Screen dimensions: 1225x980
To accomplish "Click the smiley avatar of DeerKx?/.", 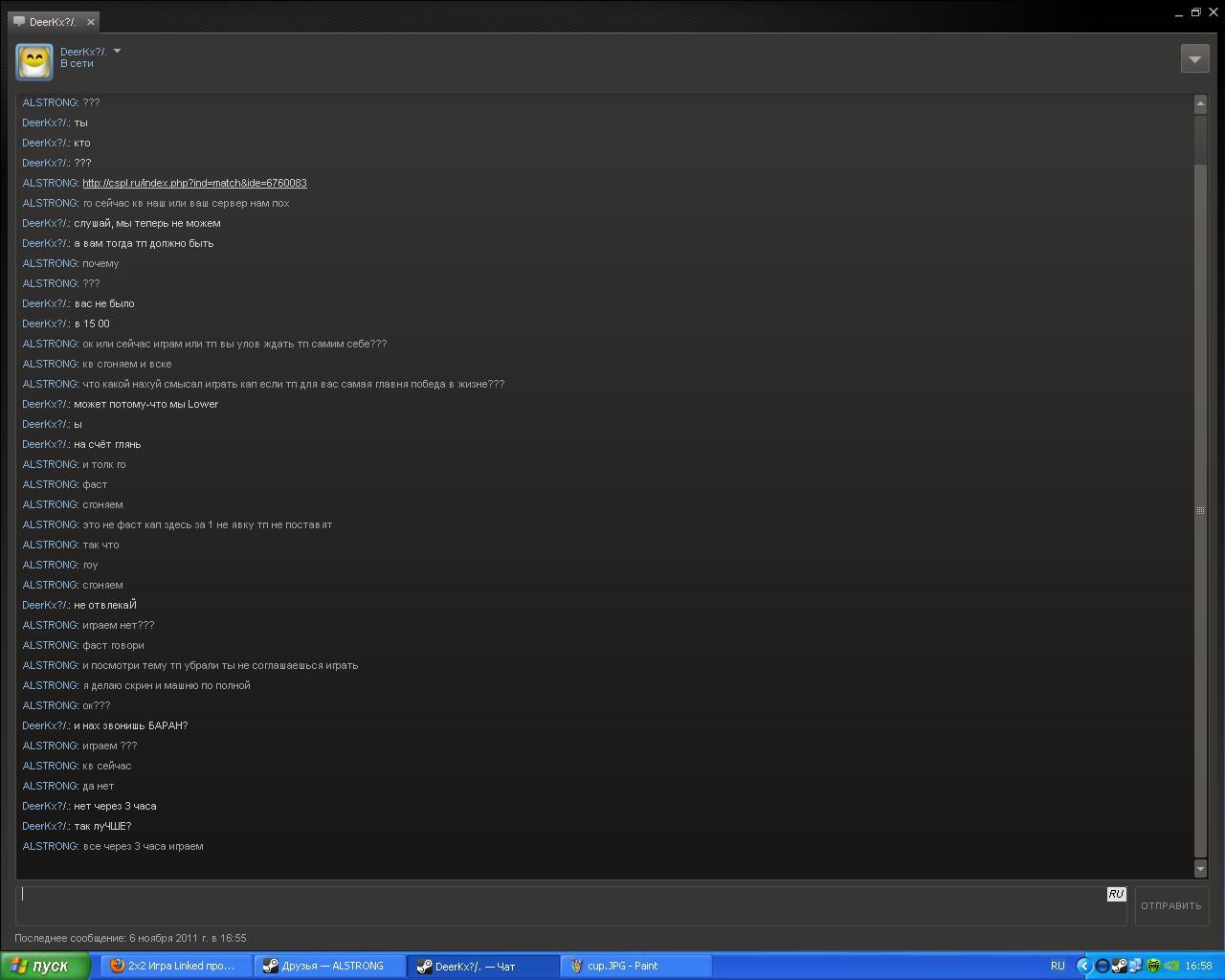I will (x=34, y=61).
